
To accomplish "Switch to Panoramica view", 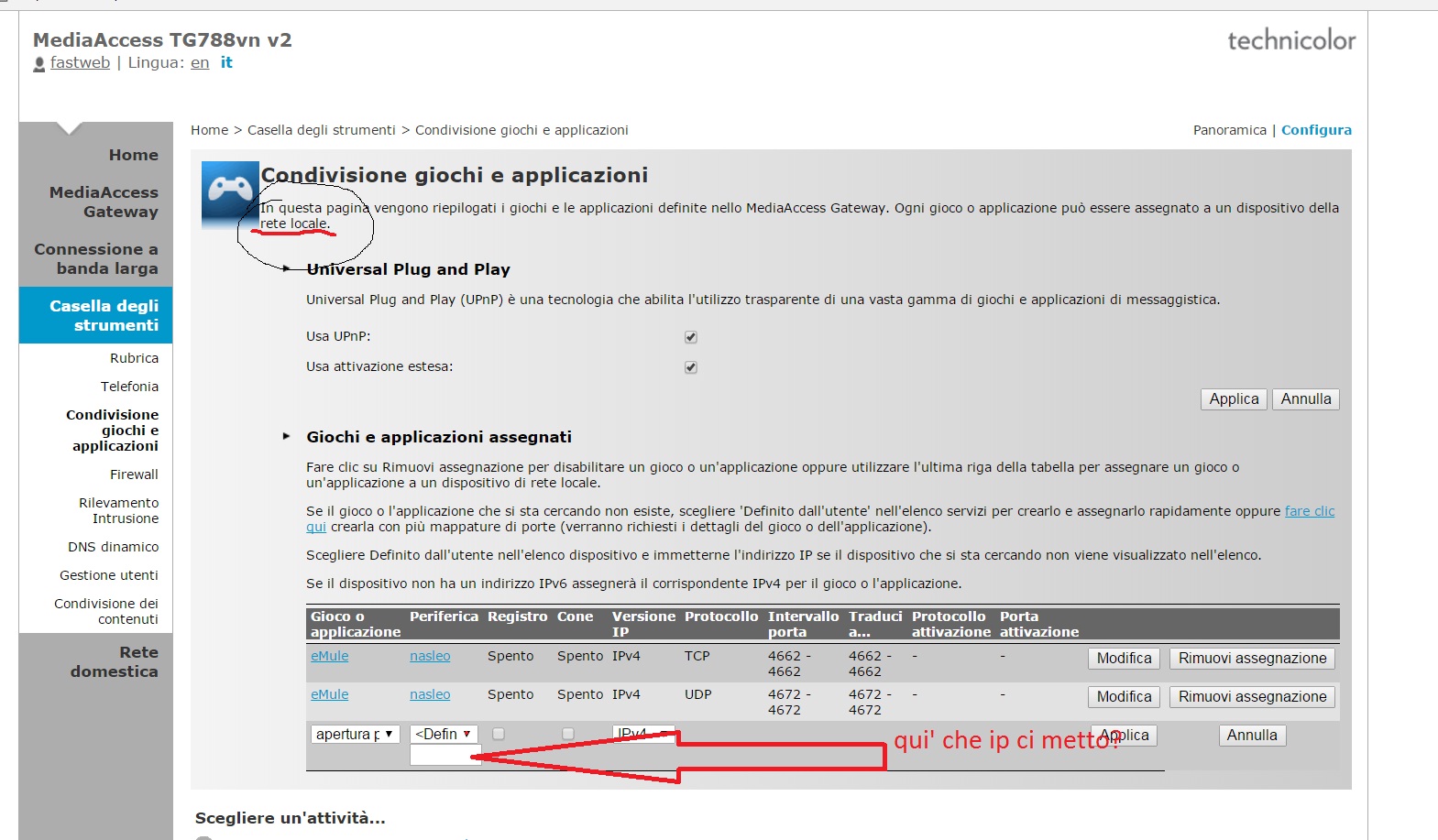I will [1229, 130].
